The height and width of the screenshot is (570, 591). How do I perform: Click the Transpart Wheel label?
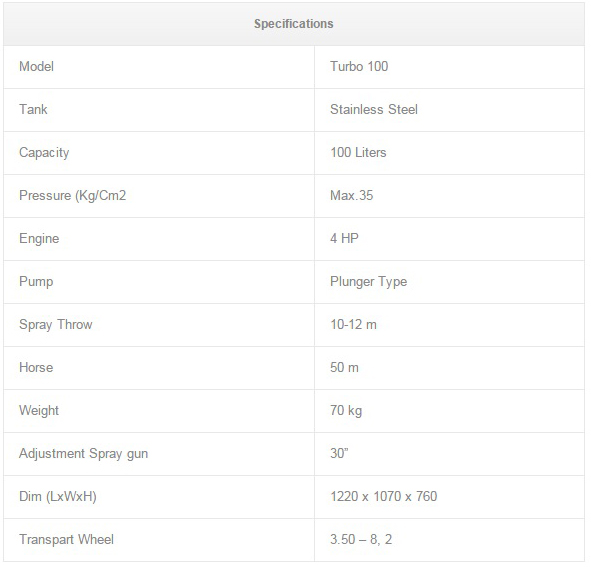66,540
